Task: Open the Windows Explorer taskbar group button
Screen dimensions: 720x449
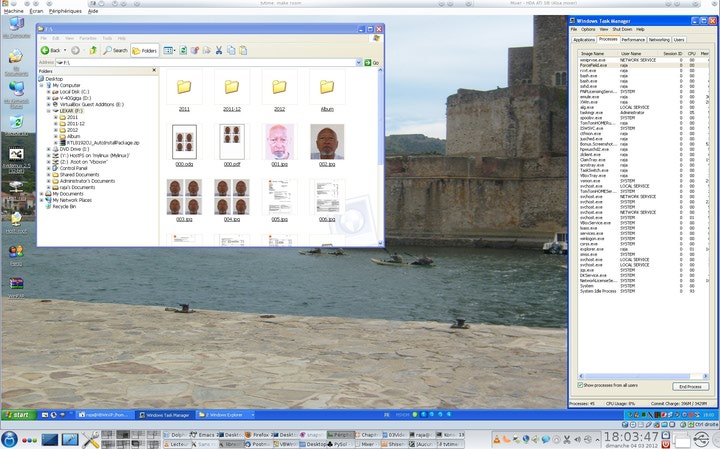Action: coord(225,415)
